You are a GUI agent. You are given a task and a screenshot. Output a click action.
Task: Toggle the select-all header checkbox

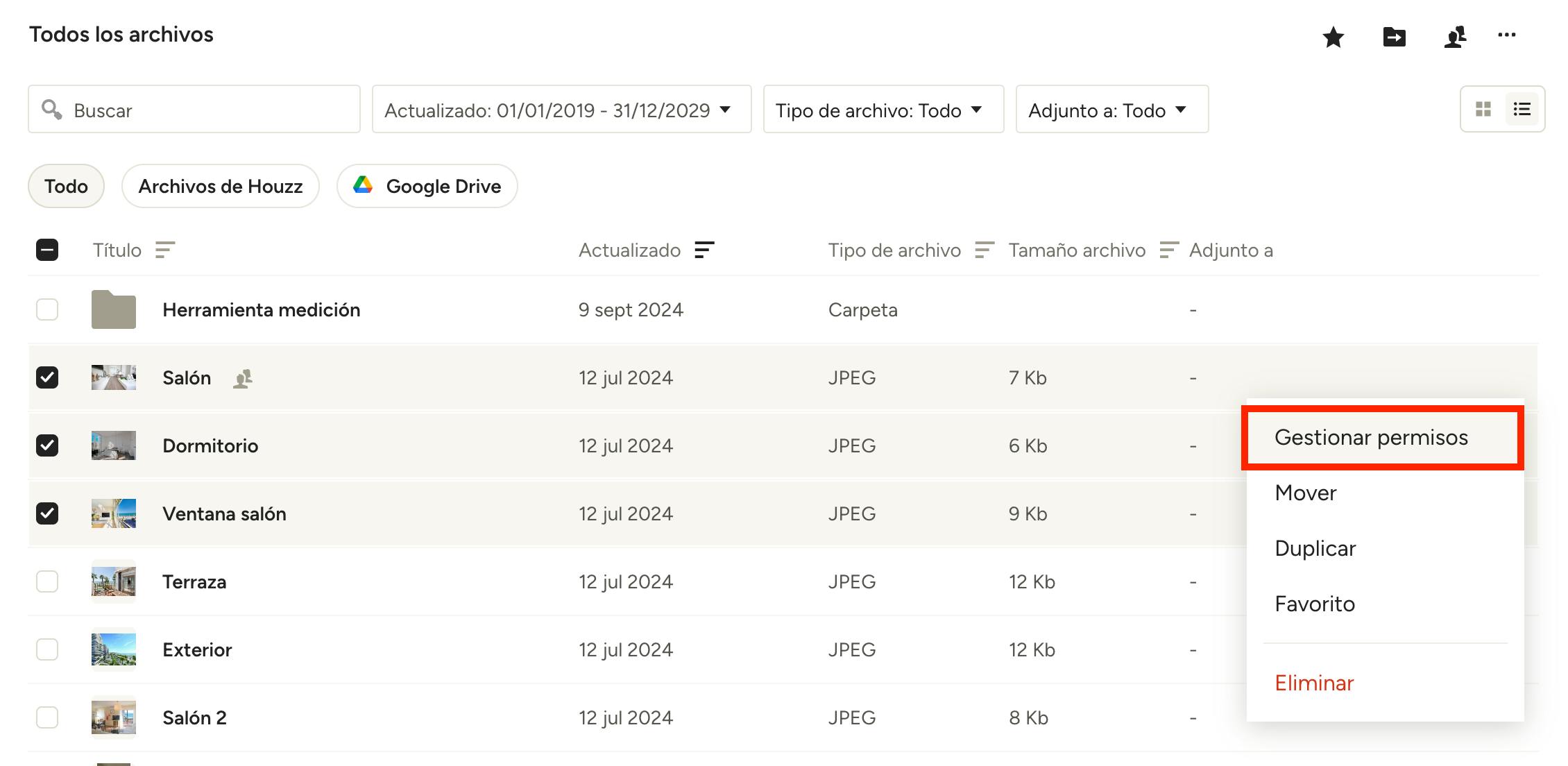(47, 250)
